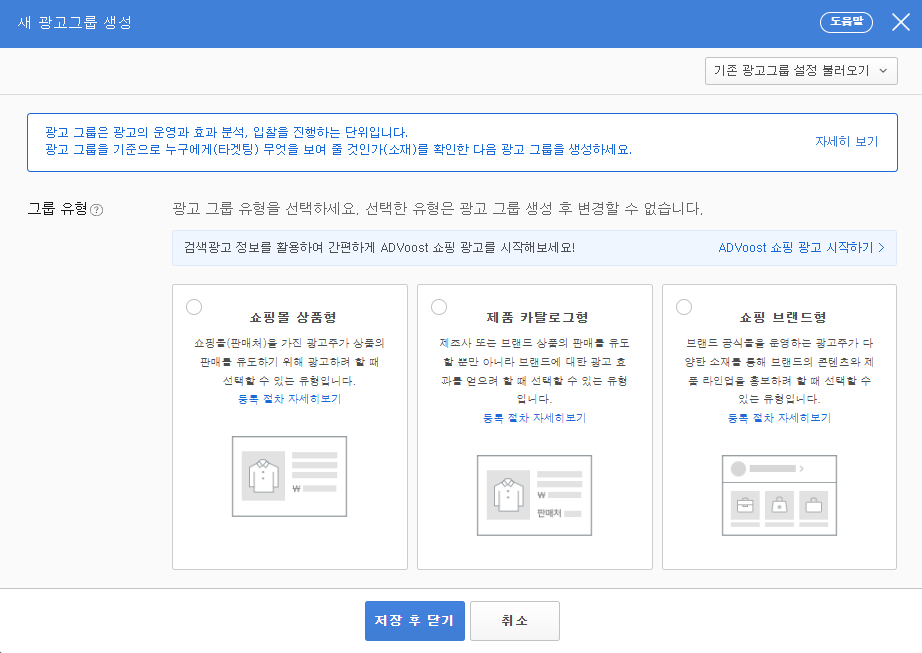Click the 취소 button
The image size is (922, 653).
pyautogui.click(x=515, y=621)
